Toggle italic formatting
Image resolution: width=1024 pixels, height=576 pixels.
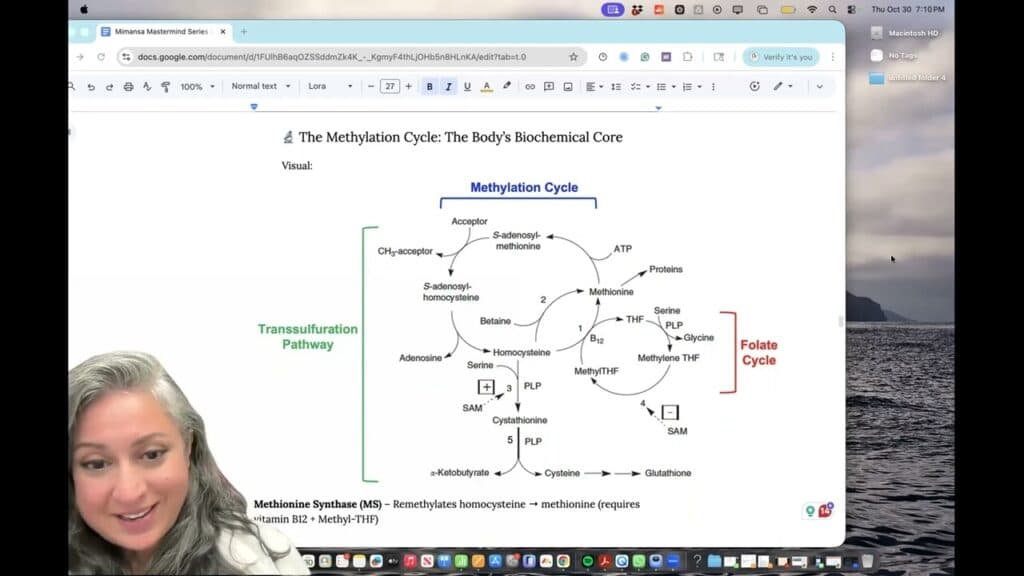tap(448, 87)
